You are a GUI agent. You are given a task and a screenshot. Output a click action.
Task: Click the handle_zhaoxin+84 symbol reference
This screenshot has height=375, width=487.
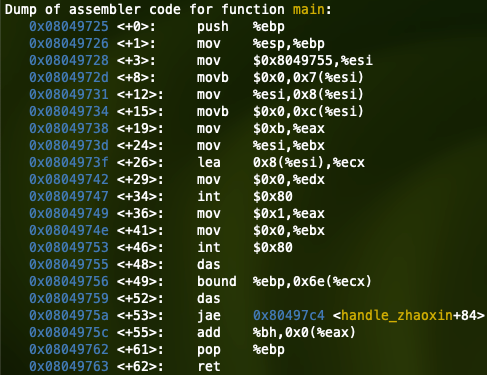(x=409, y=315)
